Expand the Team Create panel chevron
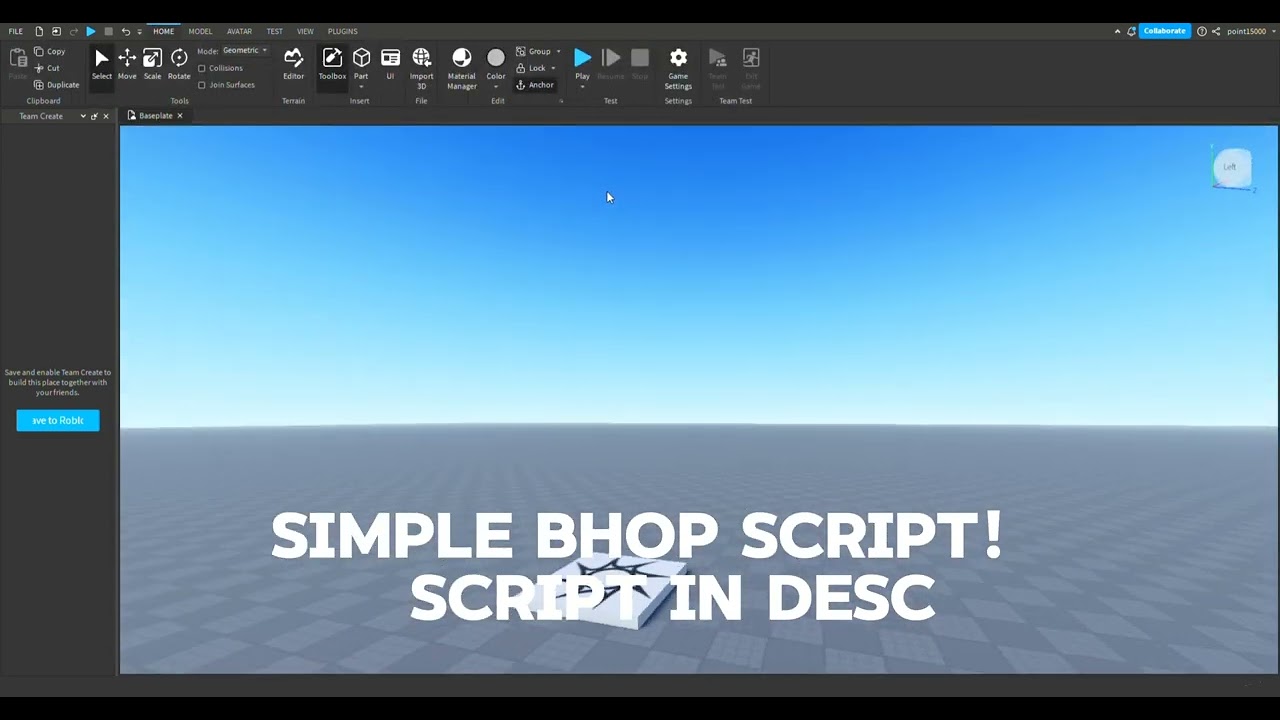 point(83,116)
